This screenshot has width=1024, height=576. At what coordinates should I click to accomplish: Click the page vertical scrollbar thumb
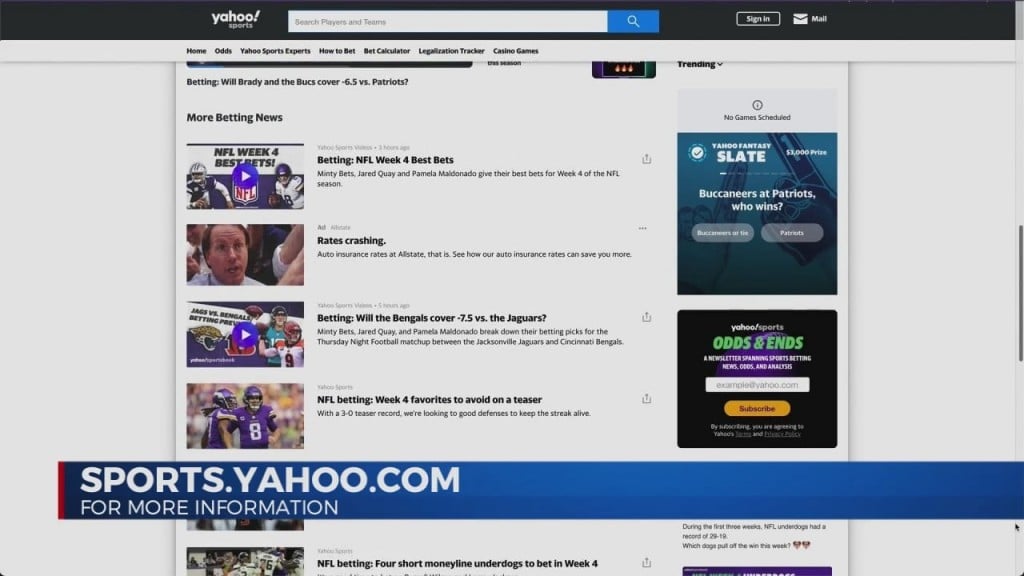point(1019,293)
